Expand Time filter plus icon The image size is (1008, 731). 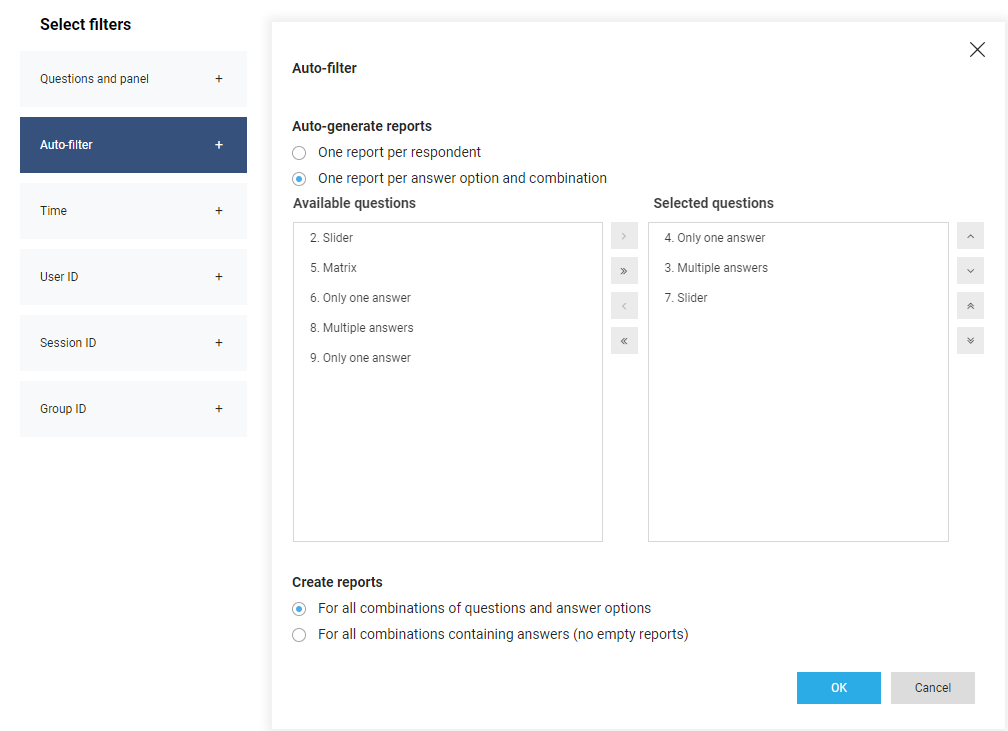pos(219,211)
